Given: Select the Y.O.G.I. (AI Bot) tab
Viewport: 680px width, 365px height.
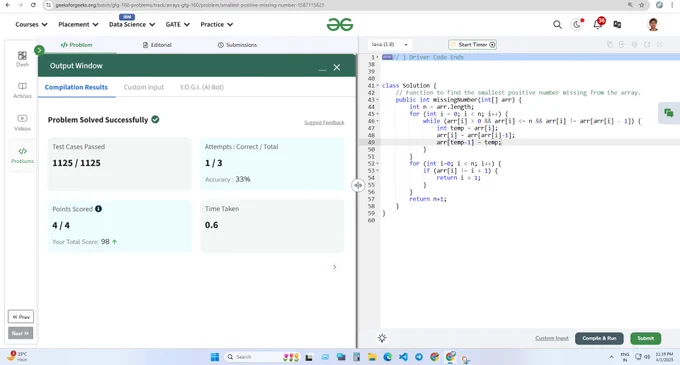Looking at the screenshot, I should (202, 87).
